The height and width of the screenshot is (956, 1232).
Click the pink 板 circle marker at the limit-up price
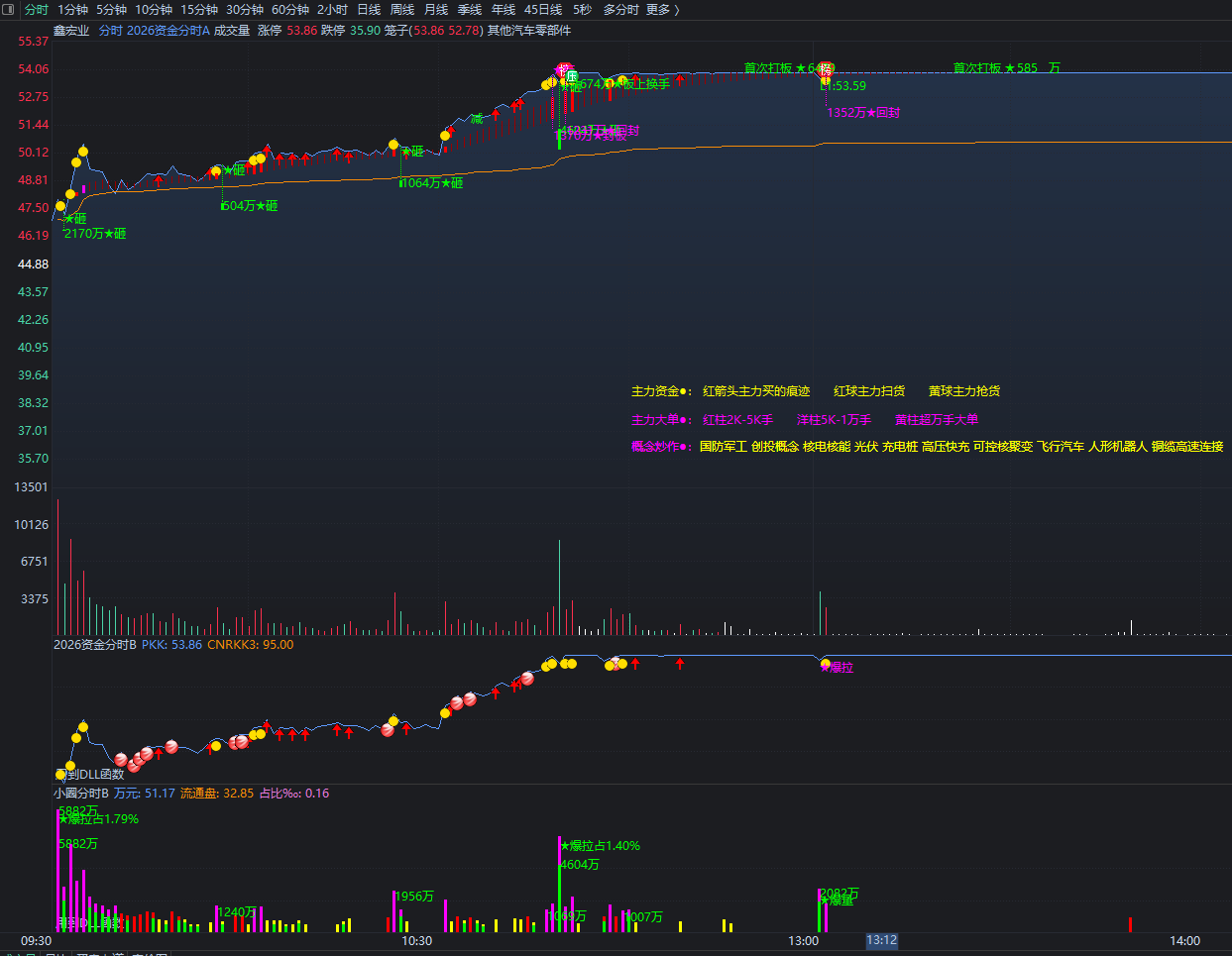coord(564,70)
